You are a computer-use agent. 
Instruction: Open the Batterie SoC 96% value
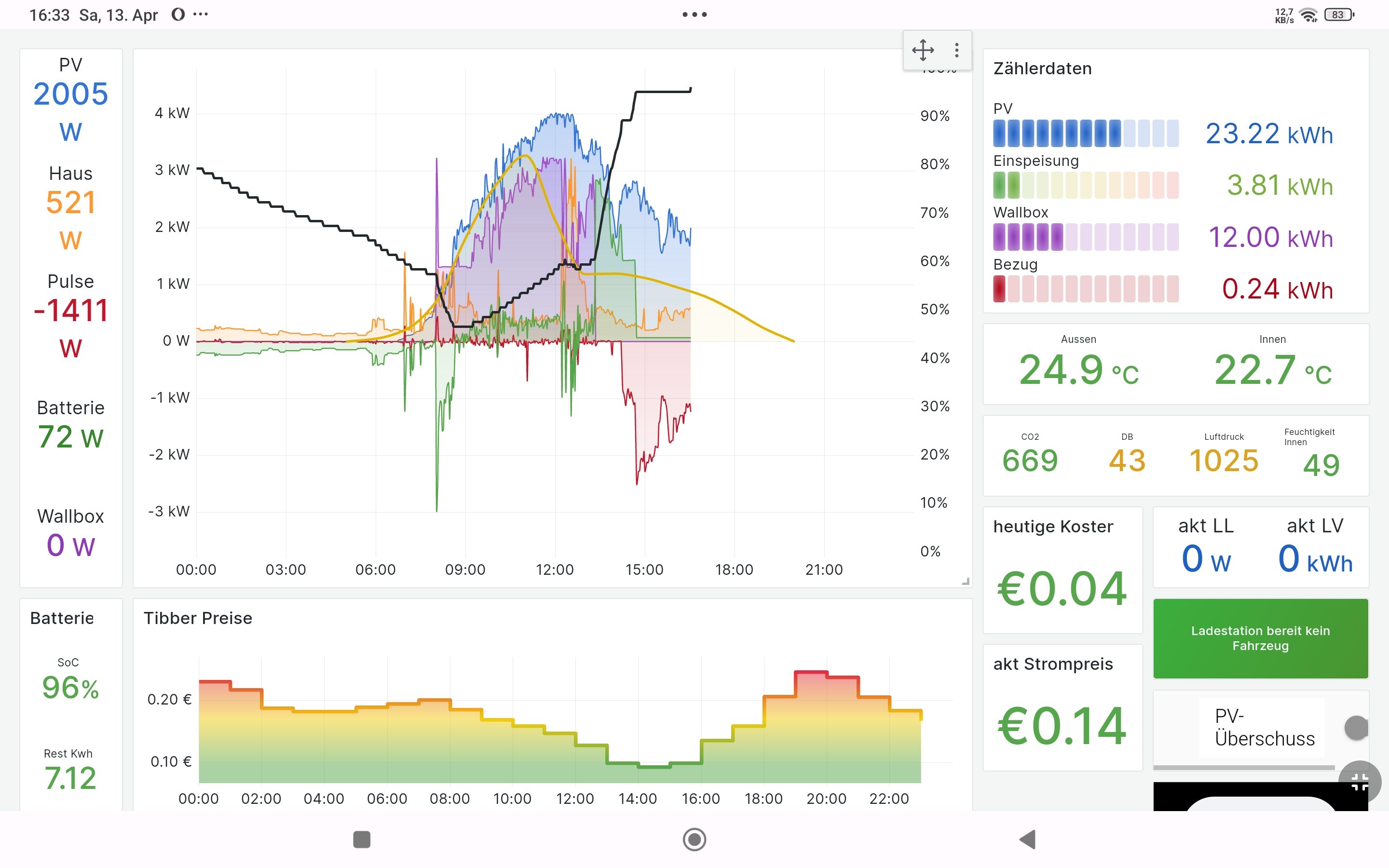[x=70, y=687]
